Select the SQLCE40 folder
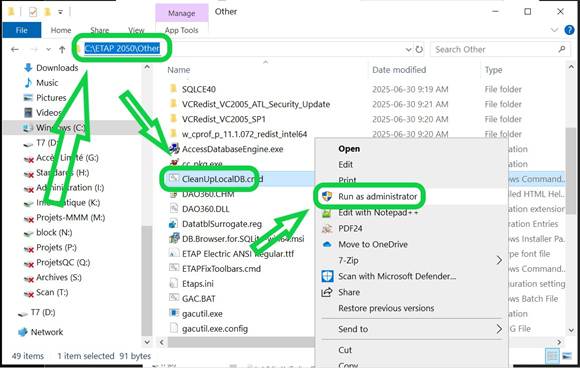Viewport: 580px width, 368px height. click(x=199, y=89)
